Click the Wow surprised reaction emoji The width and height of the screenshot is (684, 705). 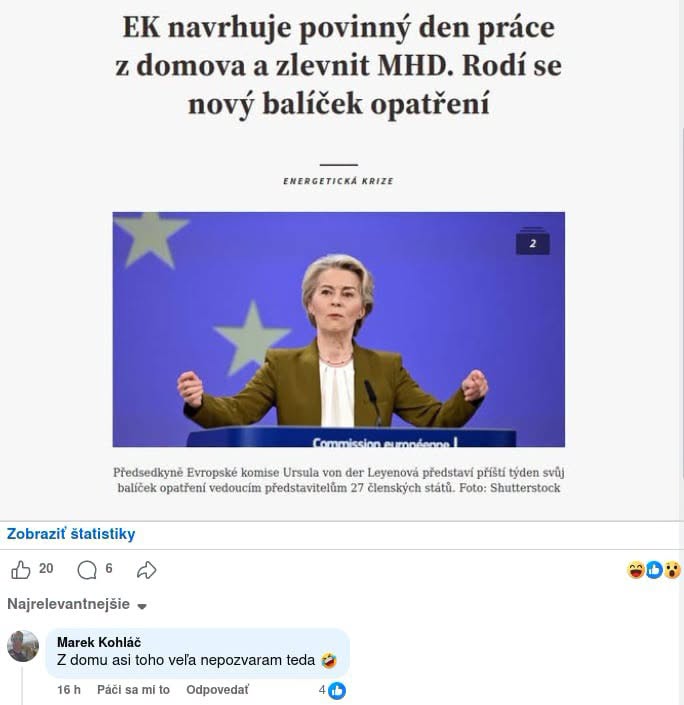point(672,570)
